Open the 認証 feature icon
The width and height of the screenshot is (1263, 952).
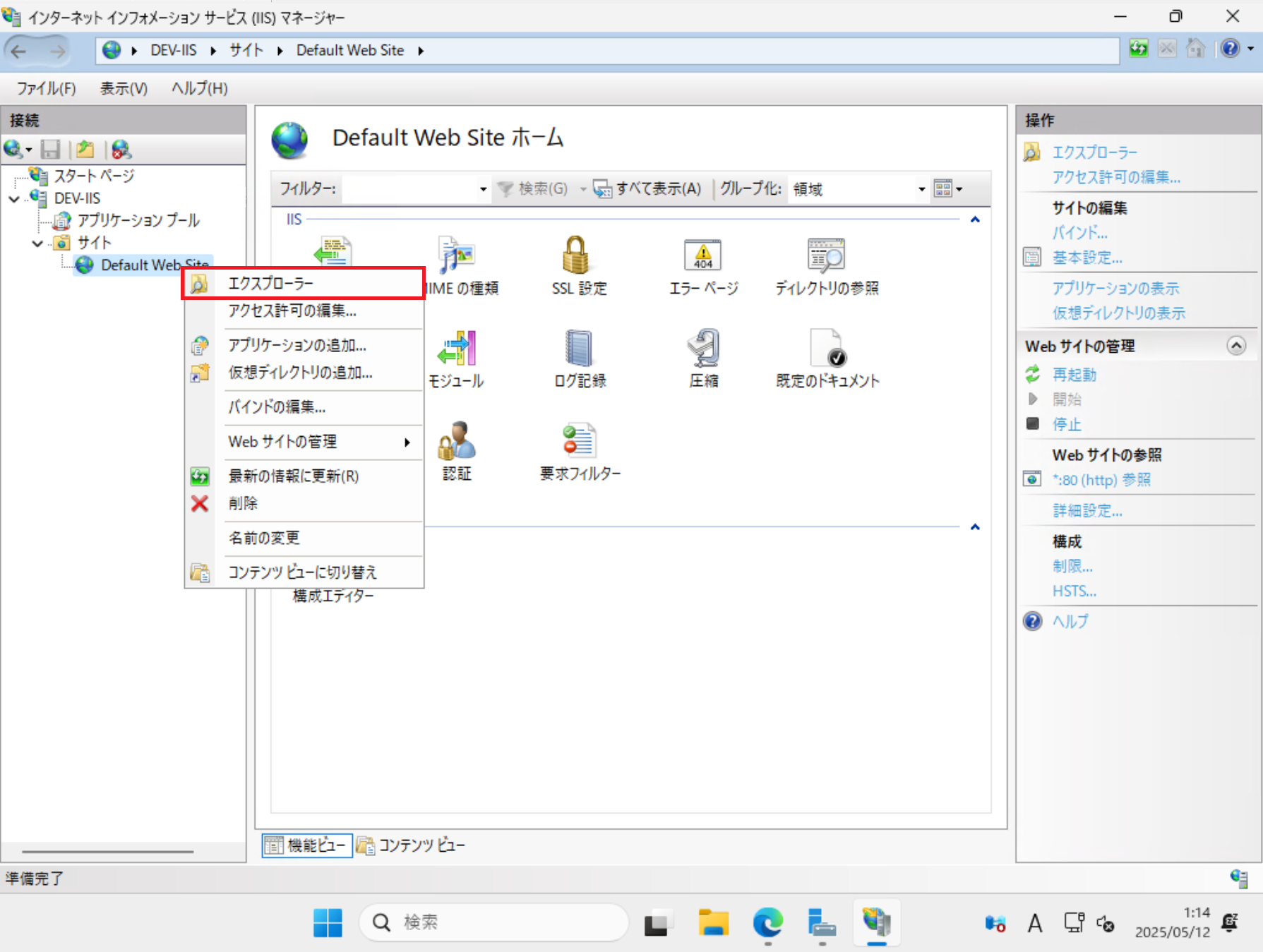click(x=457, y=452)
